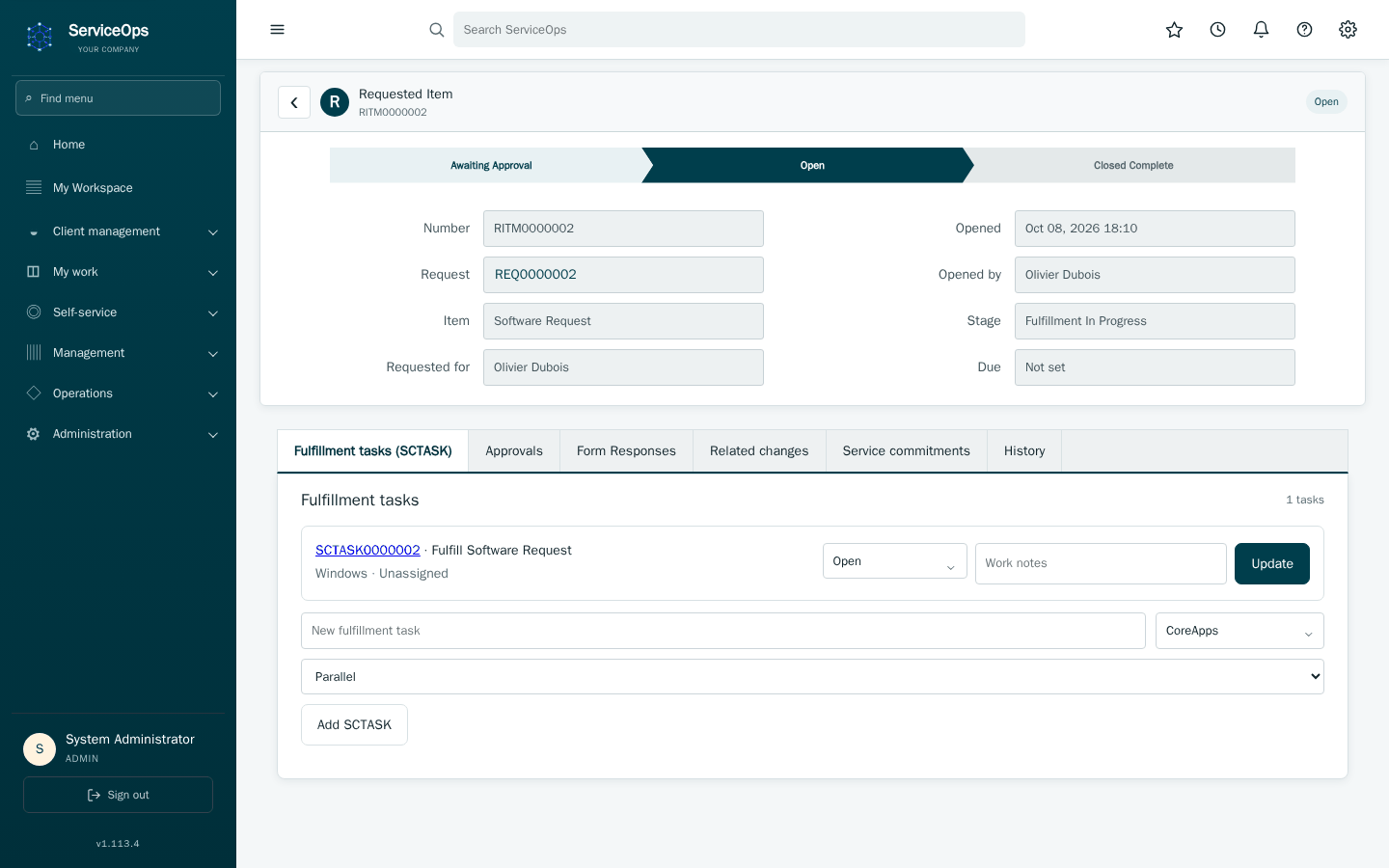This screenshot has width=1389, height=868.
Task: Open settings gear icon in top bar
Action: click(x=1348, y=30)
